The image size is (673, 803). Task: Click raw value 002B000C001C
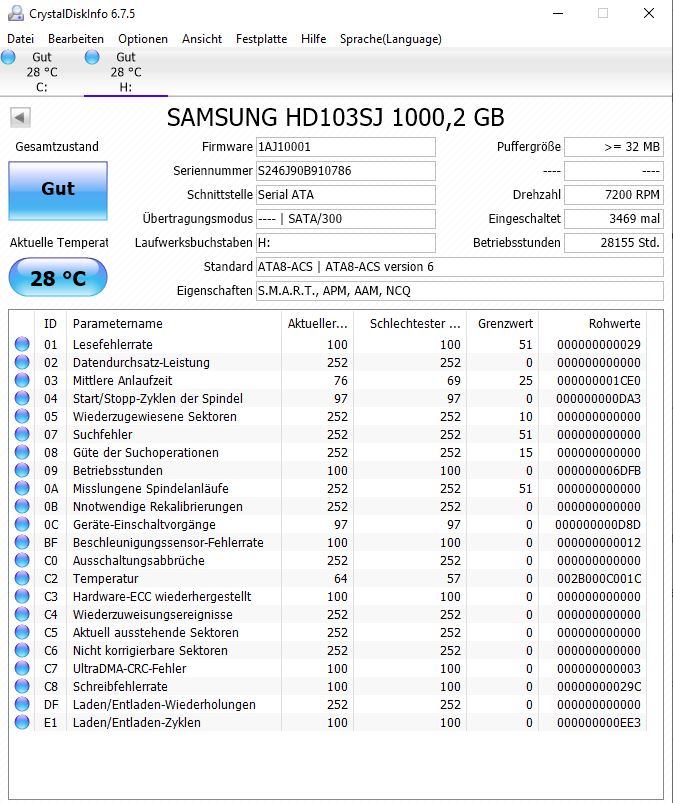pos(599,579)
